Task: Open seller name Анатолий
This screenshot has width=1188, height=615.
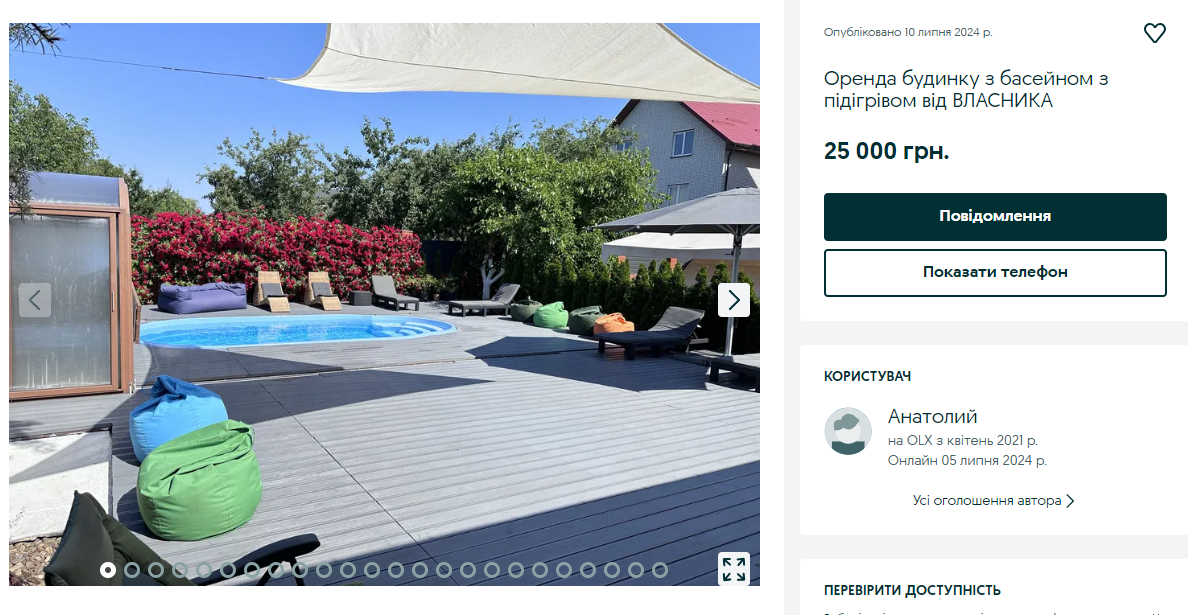Action: 932,417
